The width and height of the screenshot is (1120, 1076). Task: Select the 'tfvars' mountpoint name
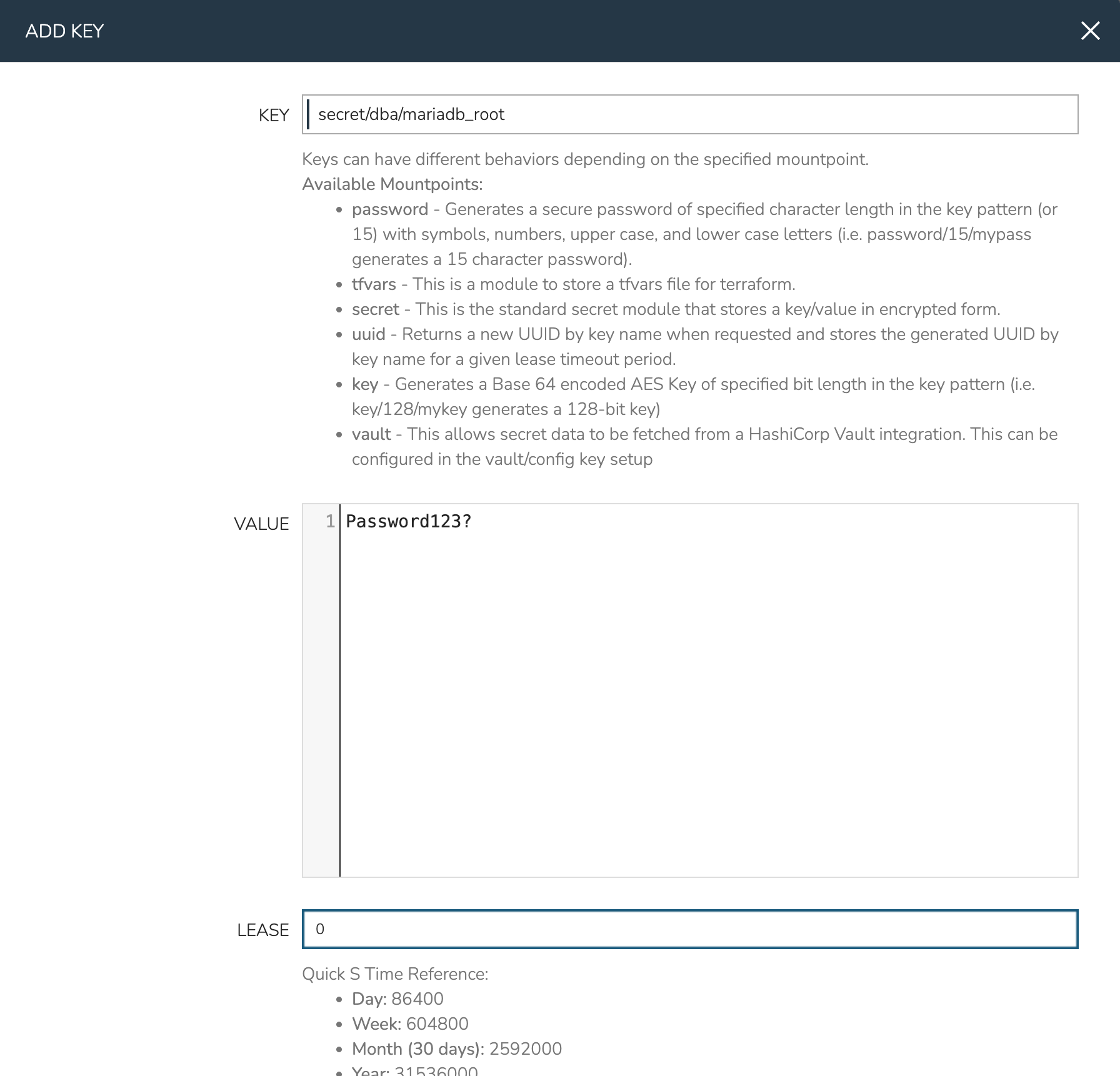coord(374,284)
